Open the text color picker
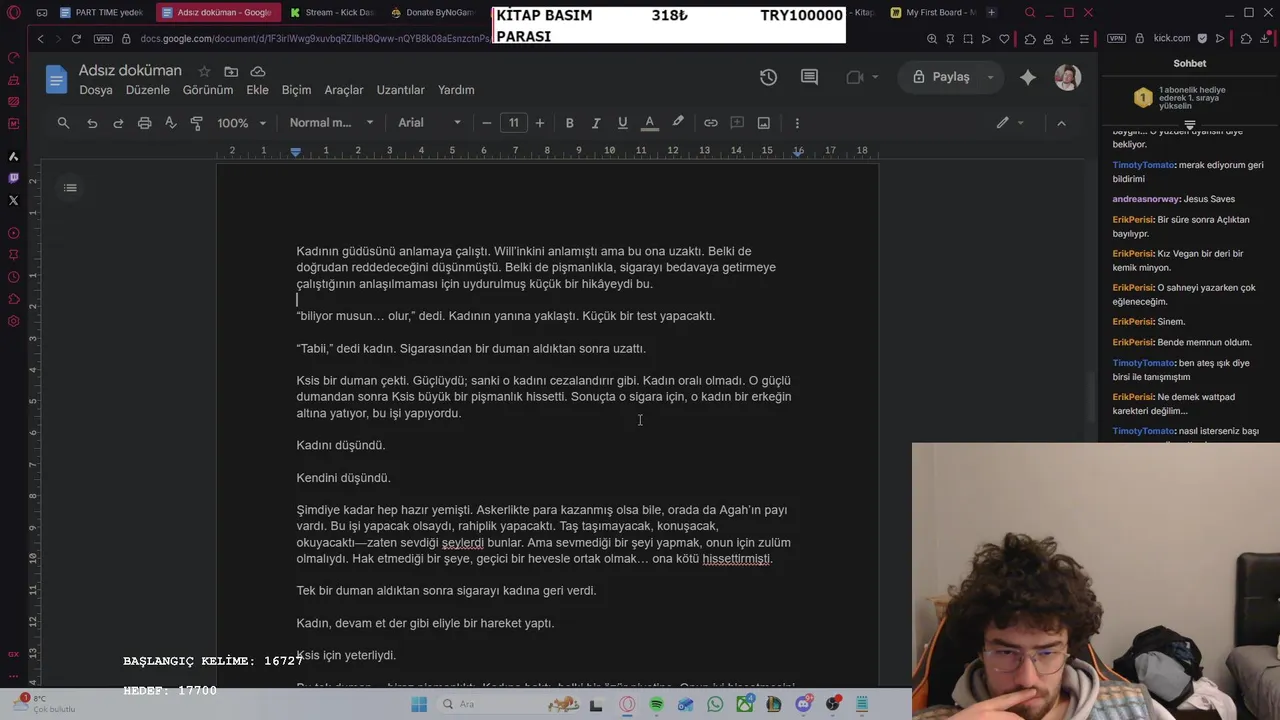The height and width of the screenshot is (720, 1280). point(649,123)
